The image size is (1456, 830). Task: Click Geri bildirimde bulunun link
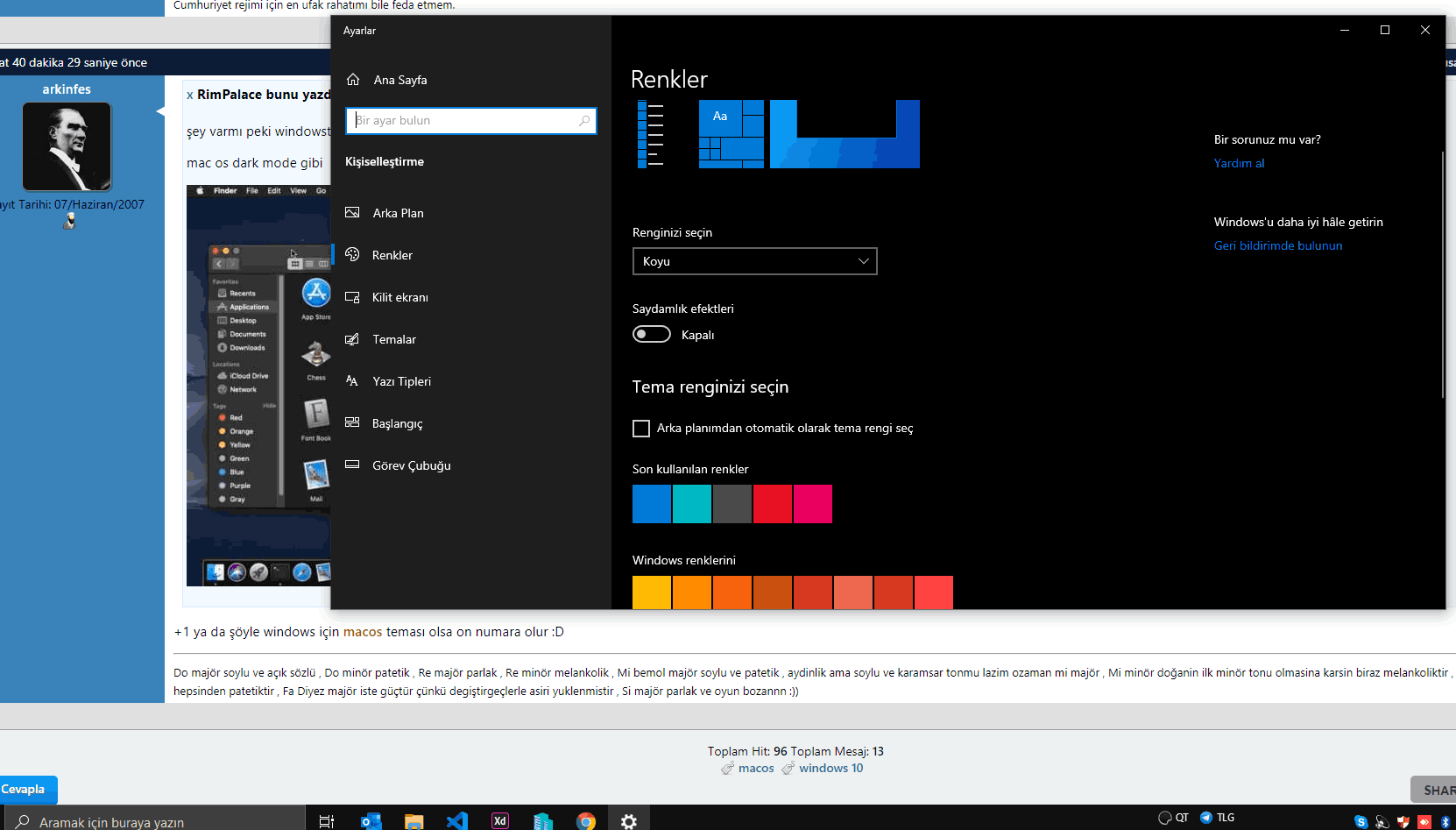1277,245
